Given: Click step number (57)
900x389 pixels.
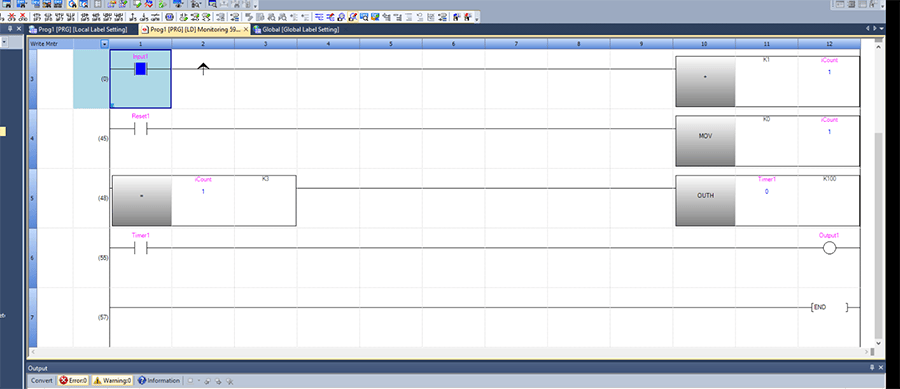Looking at the screenshot, I should pyautogui.click(x=103, y=318).
